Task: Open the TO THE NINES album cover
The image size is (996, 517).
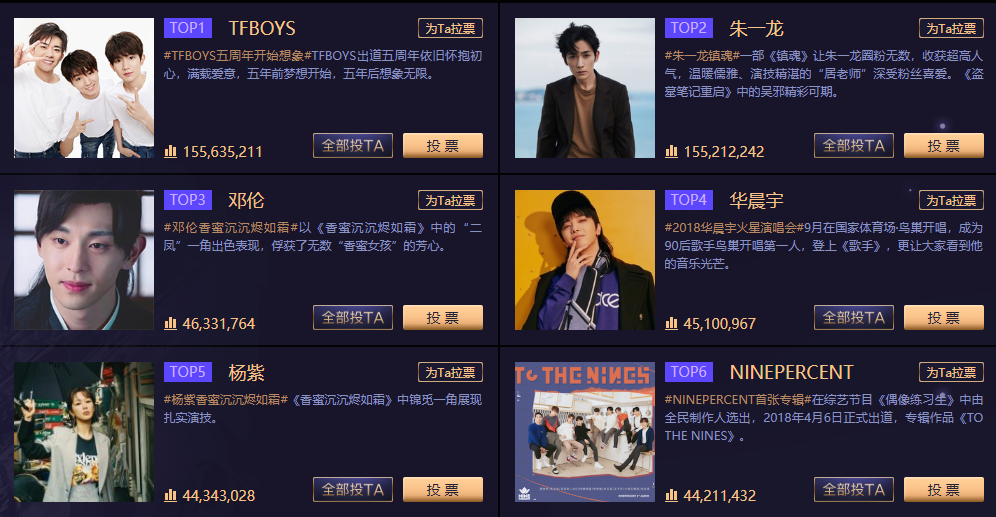Action: tap(585, 432)
